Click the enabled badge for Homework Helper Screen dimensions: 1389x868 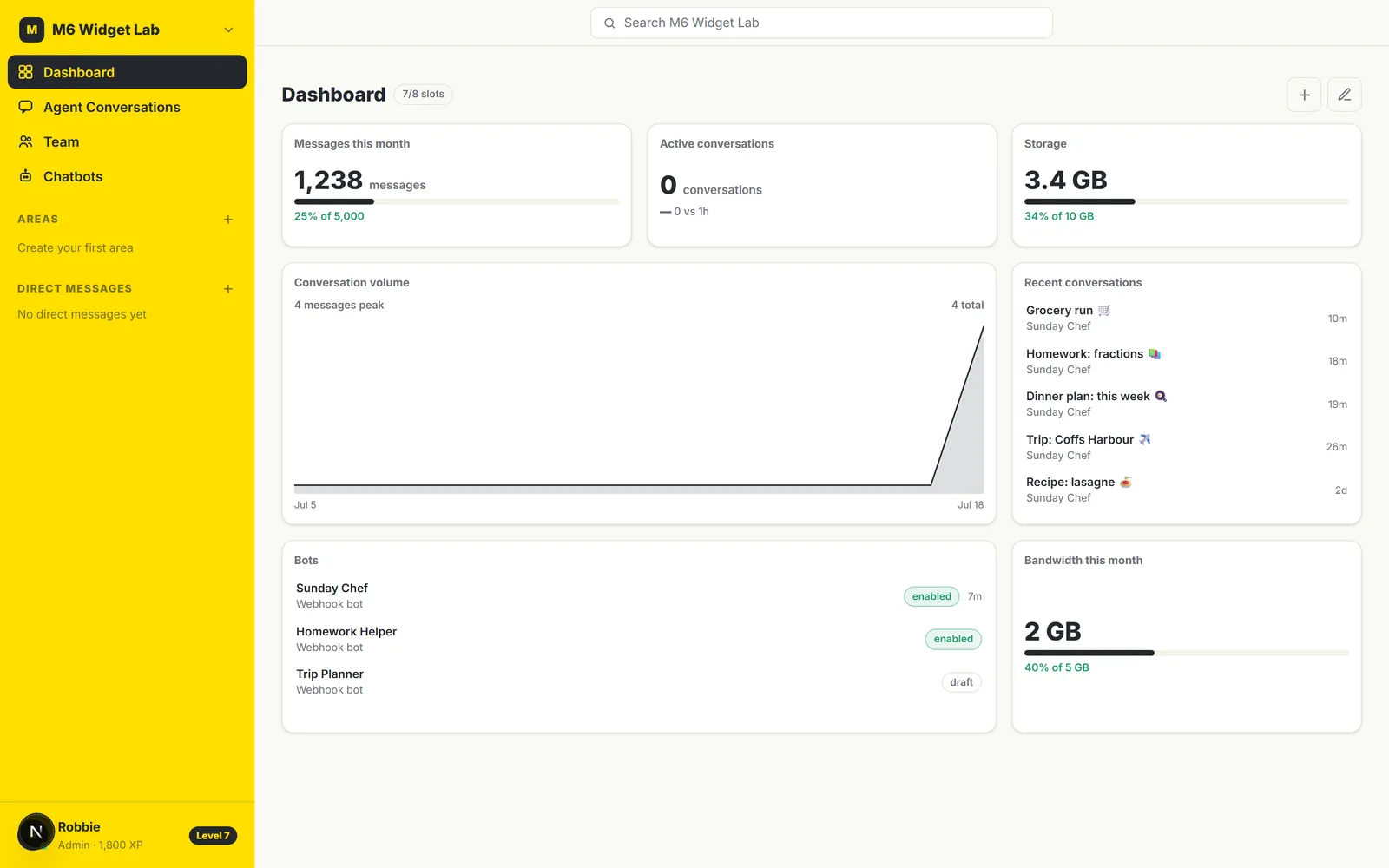(x=953, y=639)
